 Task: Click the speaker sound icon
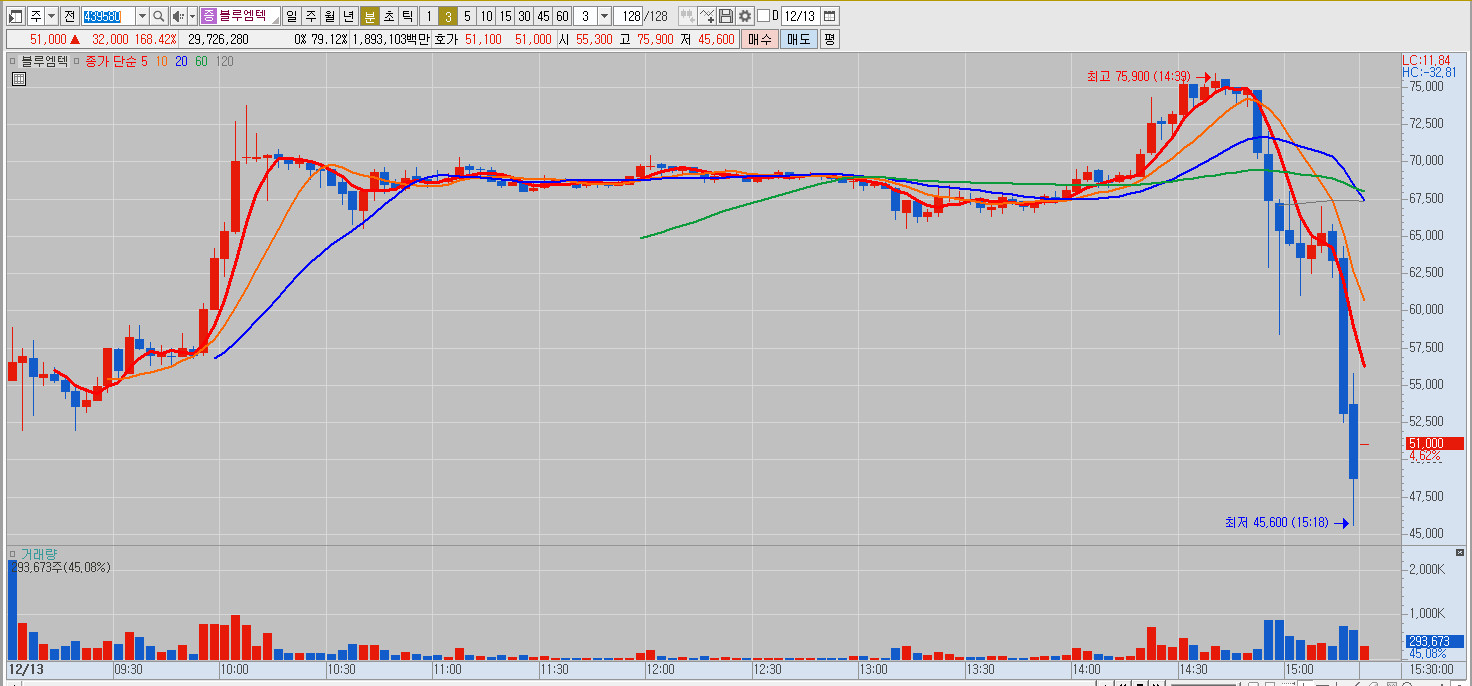(x=178, y=16)
